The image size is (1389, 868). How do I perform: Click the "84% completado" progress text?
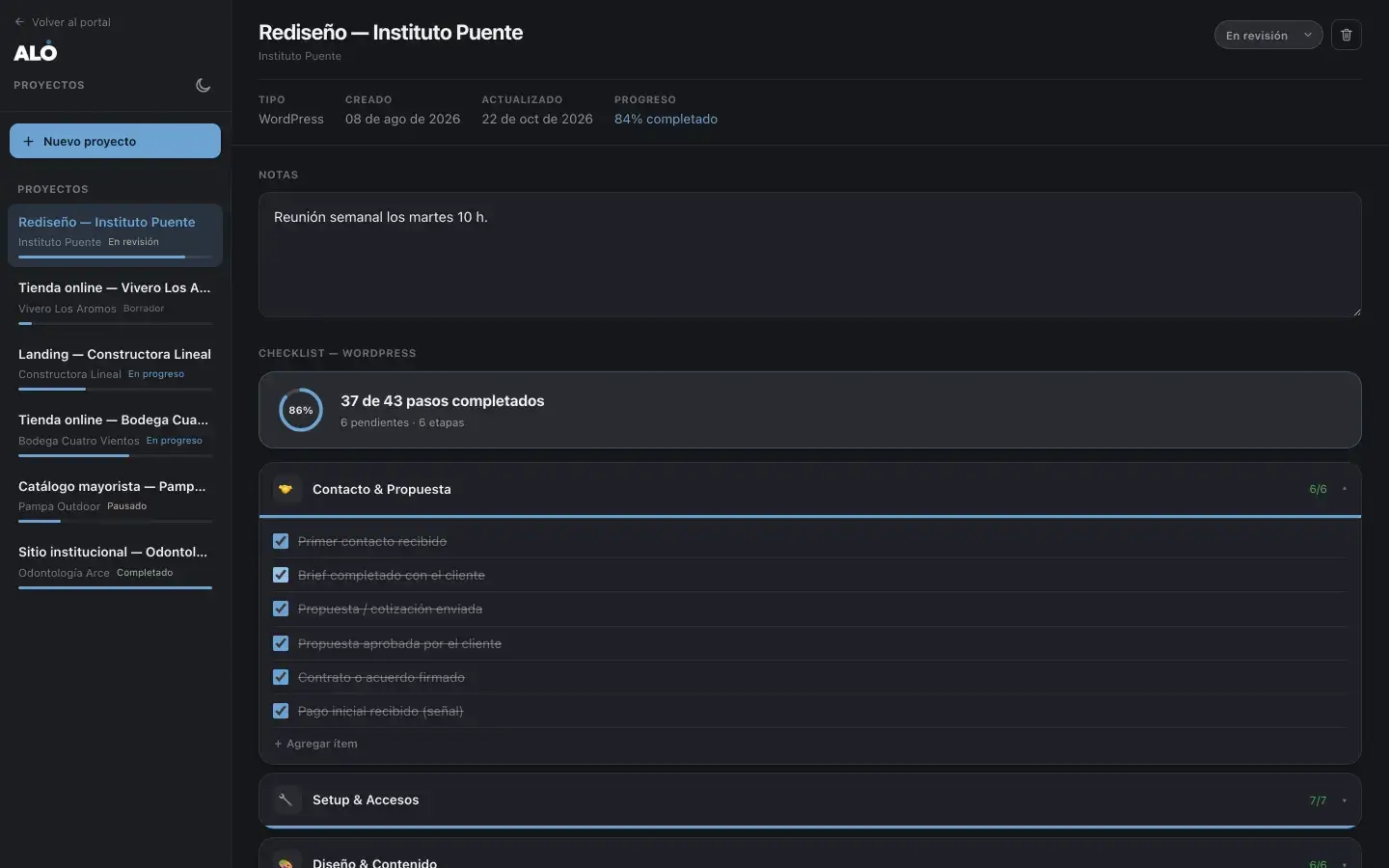point(666,119)
